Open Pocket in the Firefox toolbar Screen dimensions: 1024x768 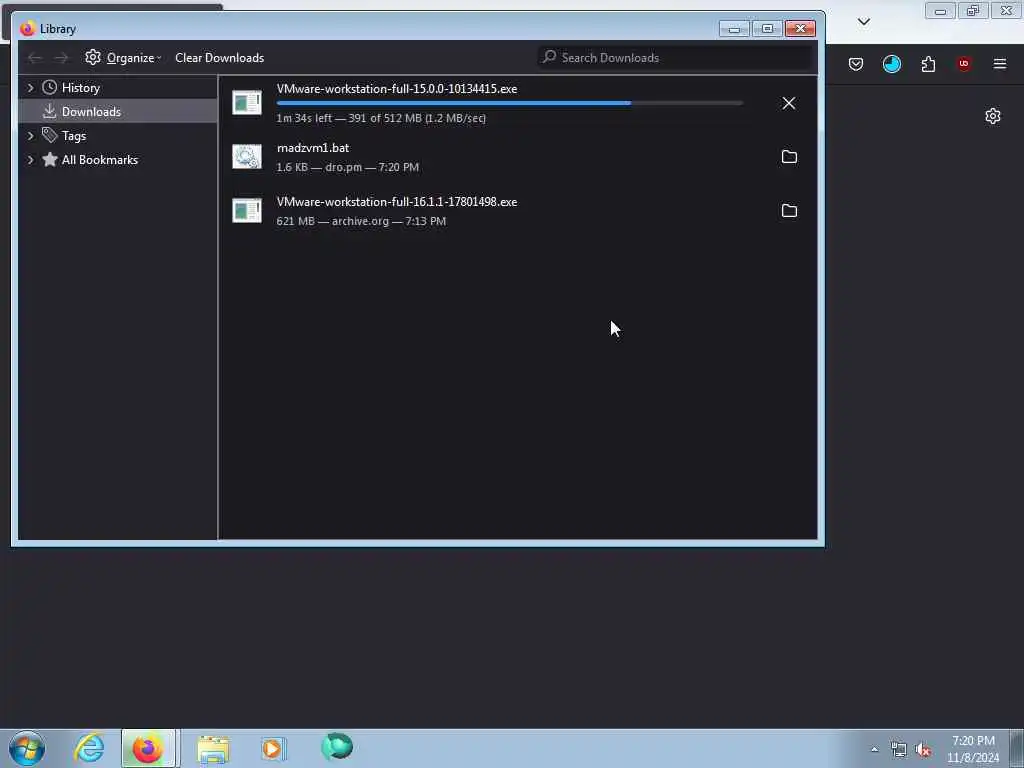[x=856, y=64]
